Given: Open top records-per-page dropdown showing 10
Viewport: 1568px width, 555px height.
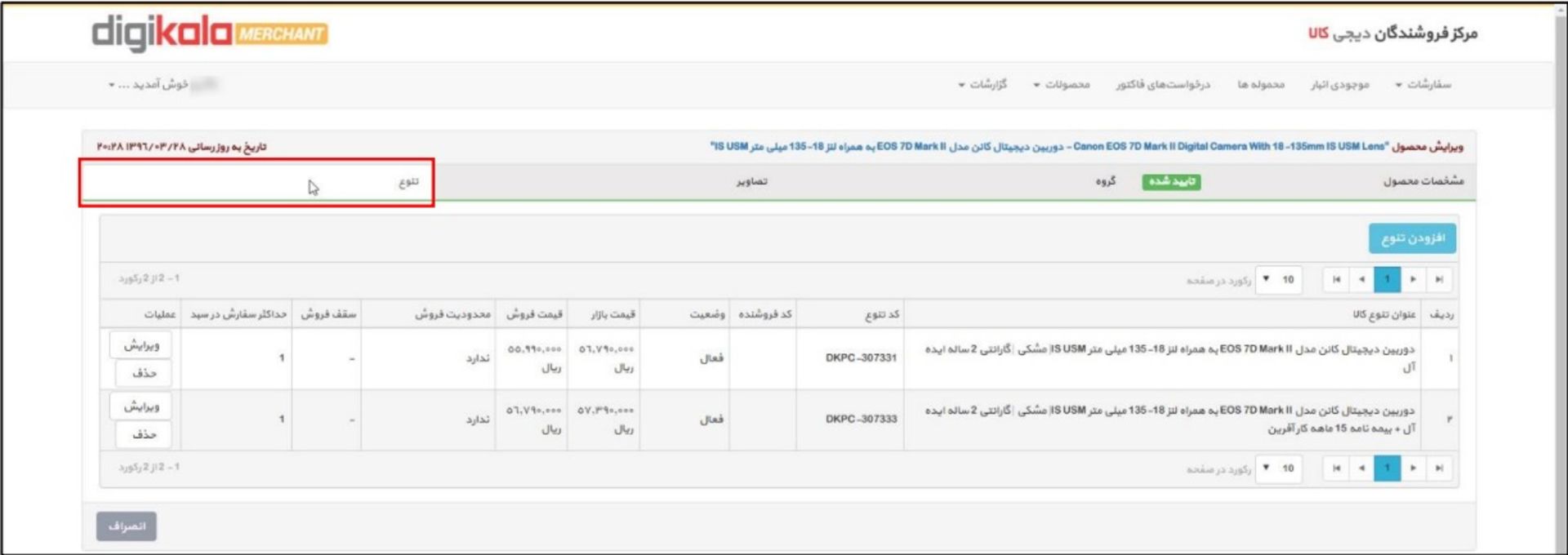Looking at the screenshot, I should pyautogui.click(x=1278, y=279).
